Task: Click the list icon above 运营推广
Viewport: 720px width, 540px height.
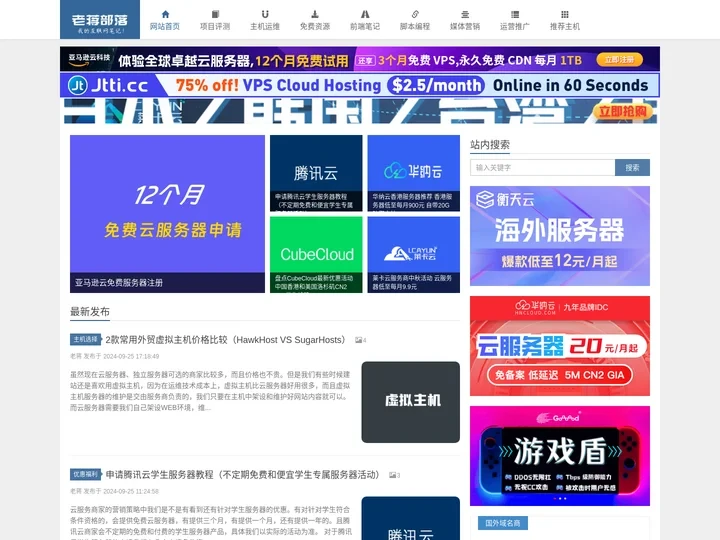Action: 515,14
